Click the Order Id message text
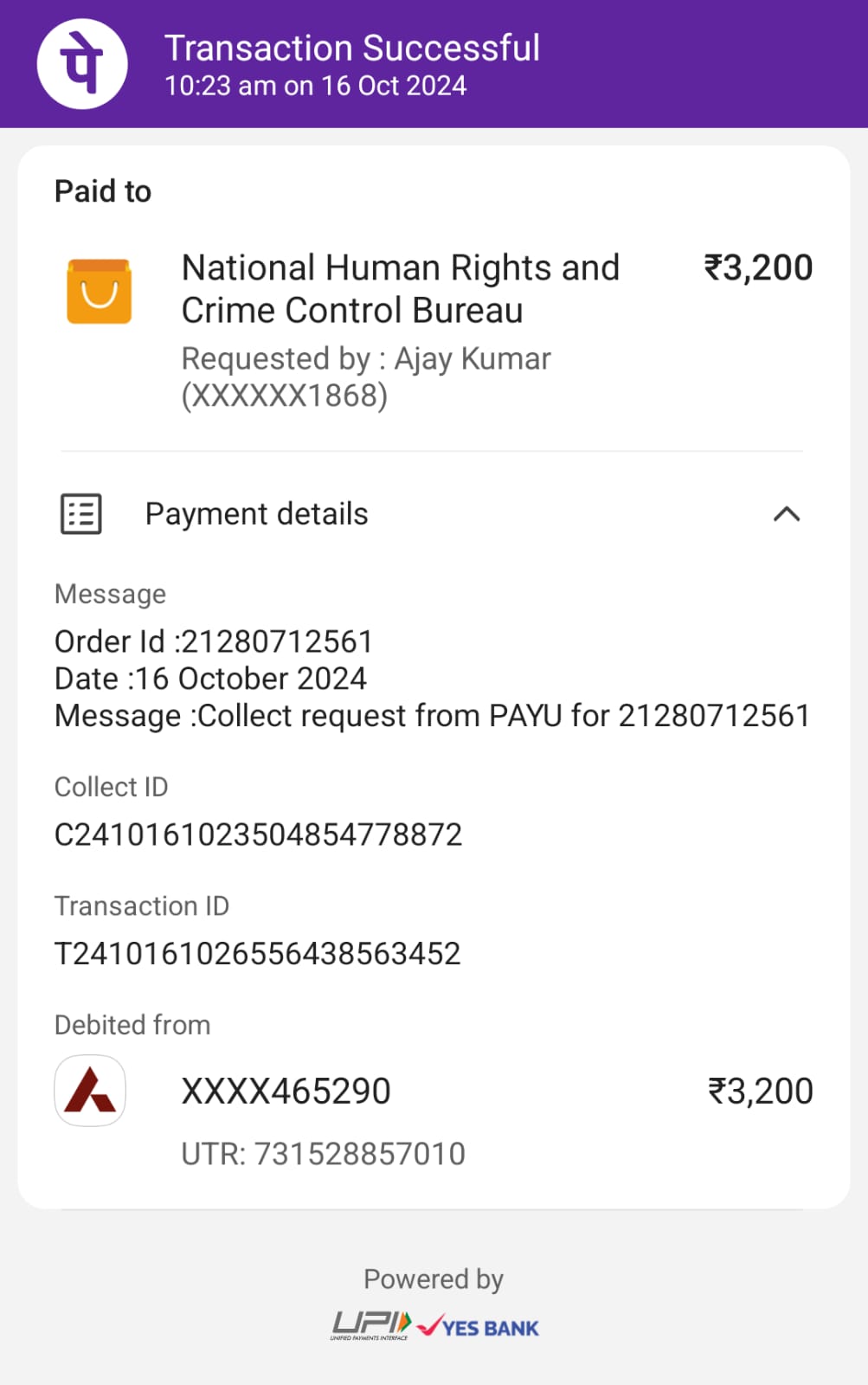 click(213, 641)
